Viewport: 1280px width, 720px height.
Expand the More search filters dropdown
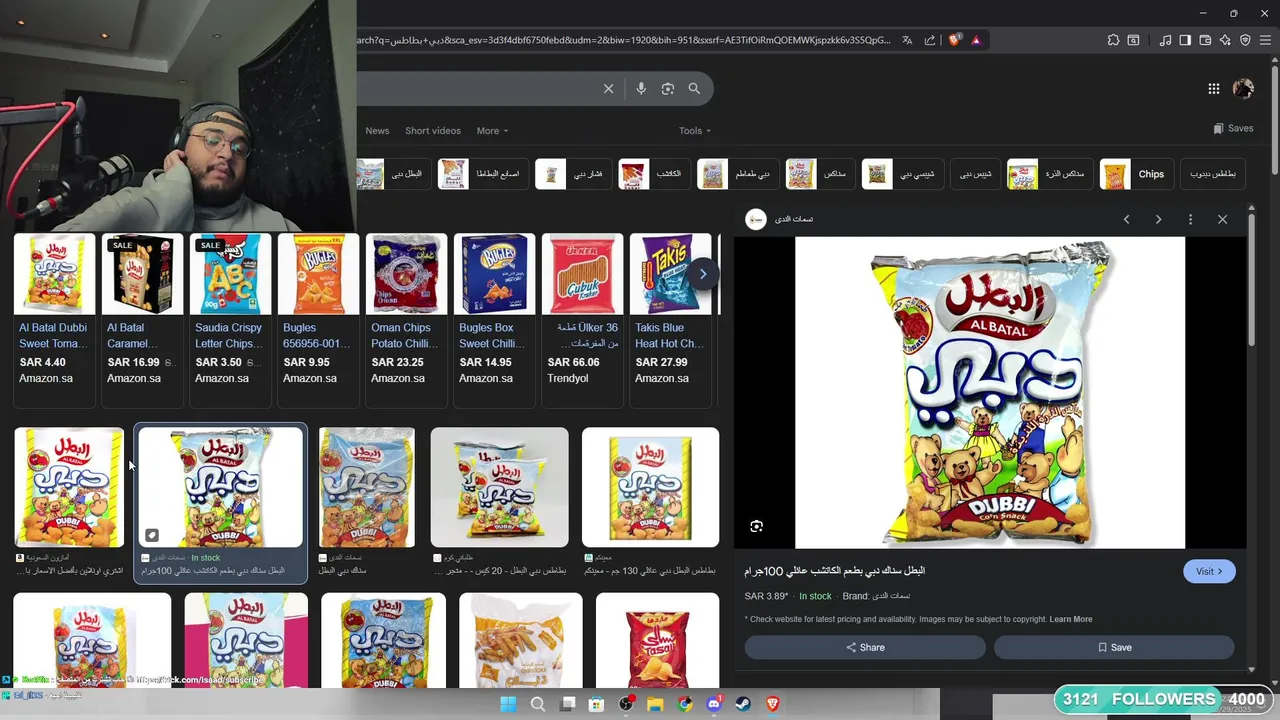click(x=492, y=131)
